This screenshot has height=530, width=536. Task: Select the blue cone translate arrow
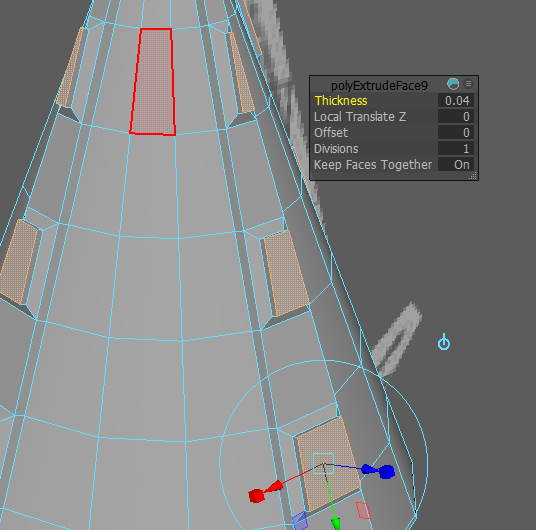tap(368, 469)
